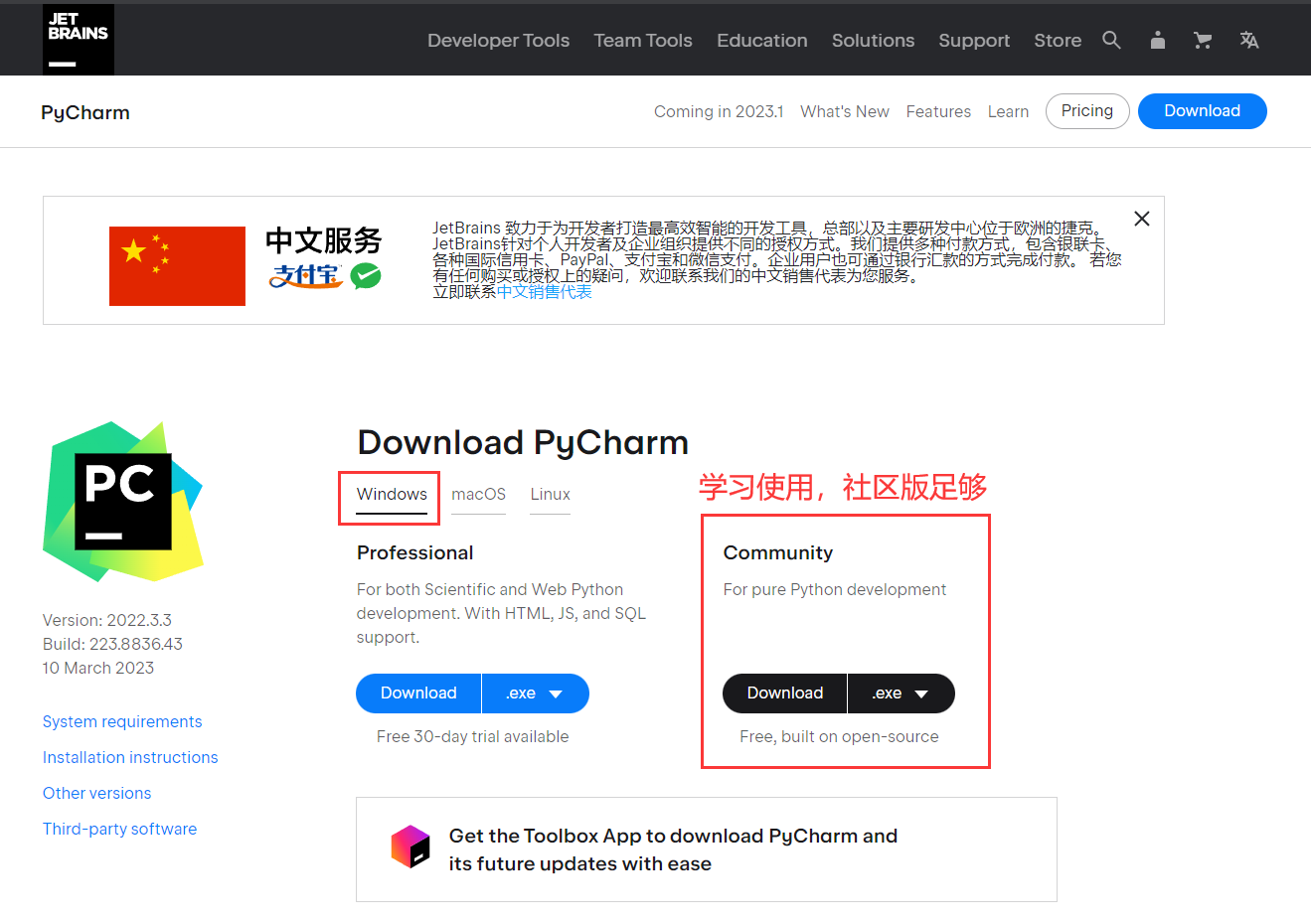This screenshot has height=924, width=1311.
Task: Click the language translate icon
Action: (1249, 40)
